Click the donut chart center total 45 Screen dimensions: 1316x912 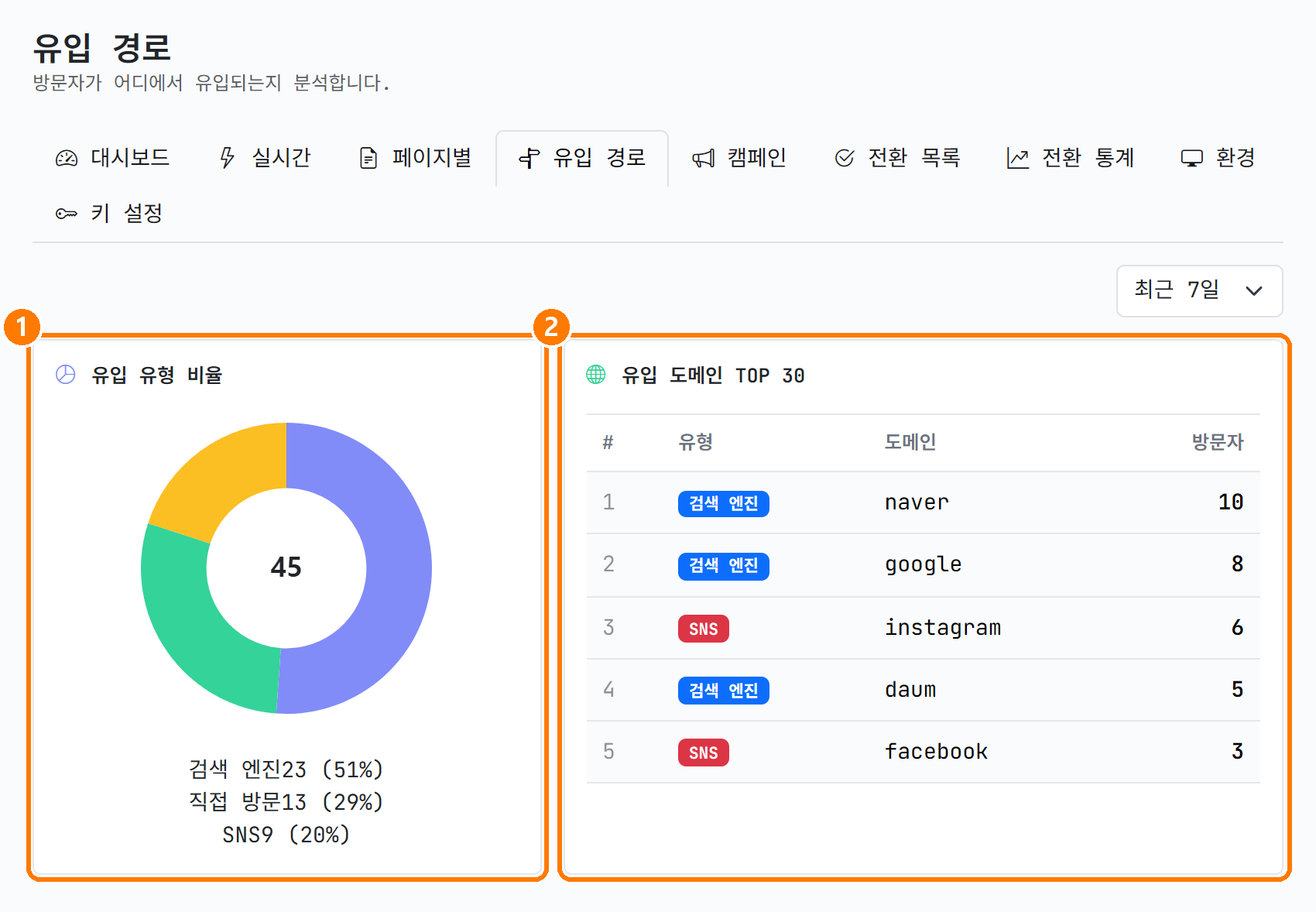tap(286, 567)
